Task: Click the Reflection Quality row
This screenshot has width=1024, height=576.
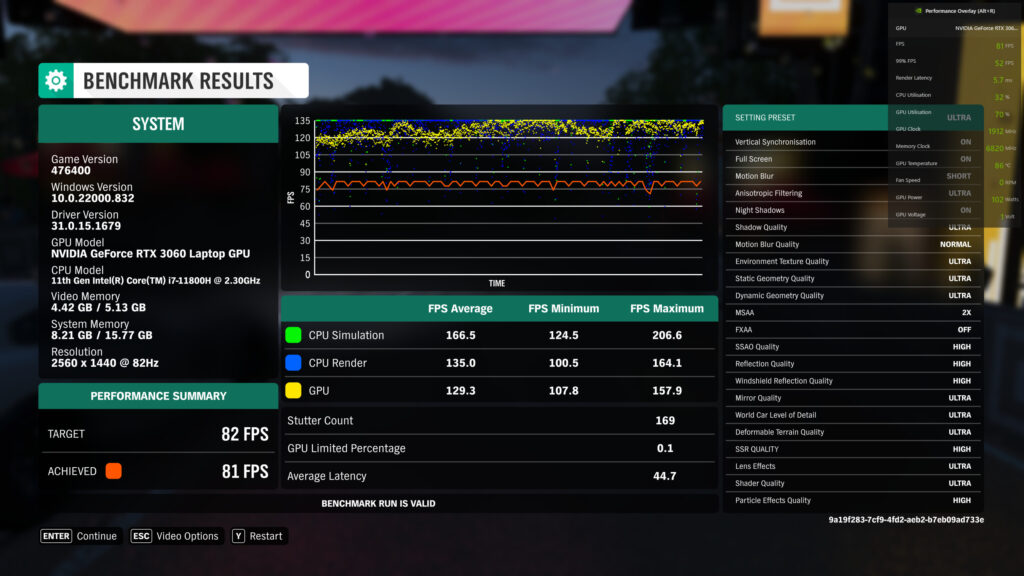Action: (x=853, y=364)
